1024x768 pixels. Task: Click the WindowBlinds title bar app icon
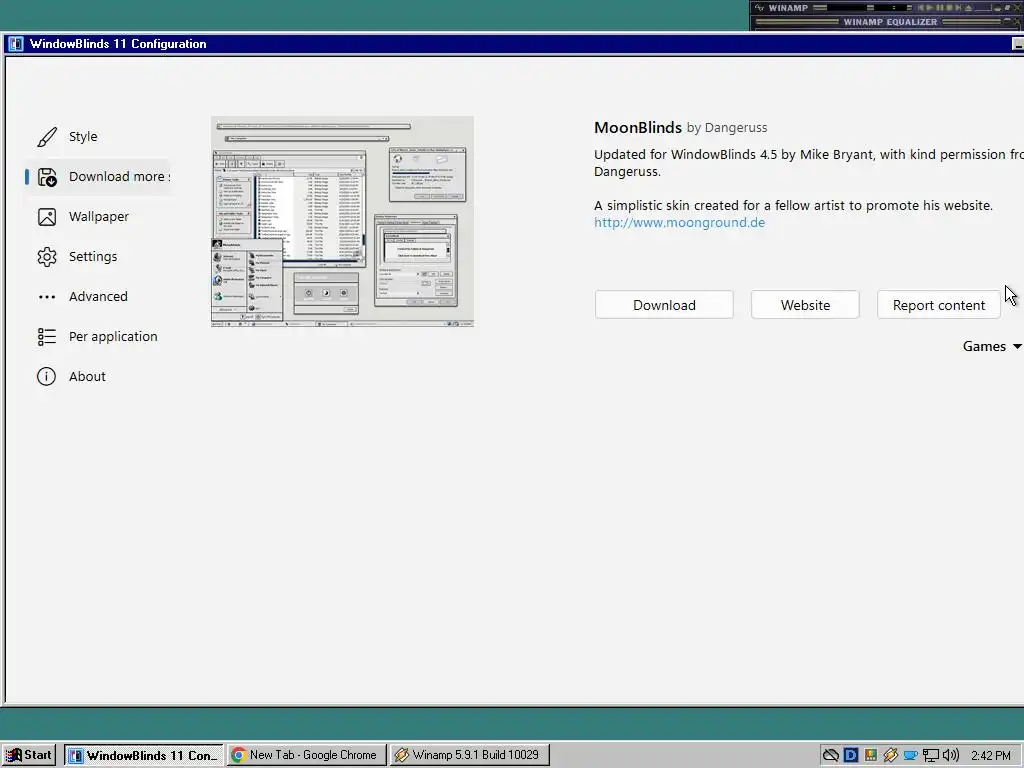click(x=16, y=44)
